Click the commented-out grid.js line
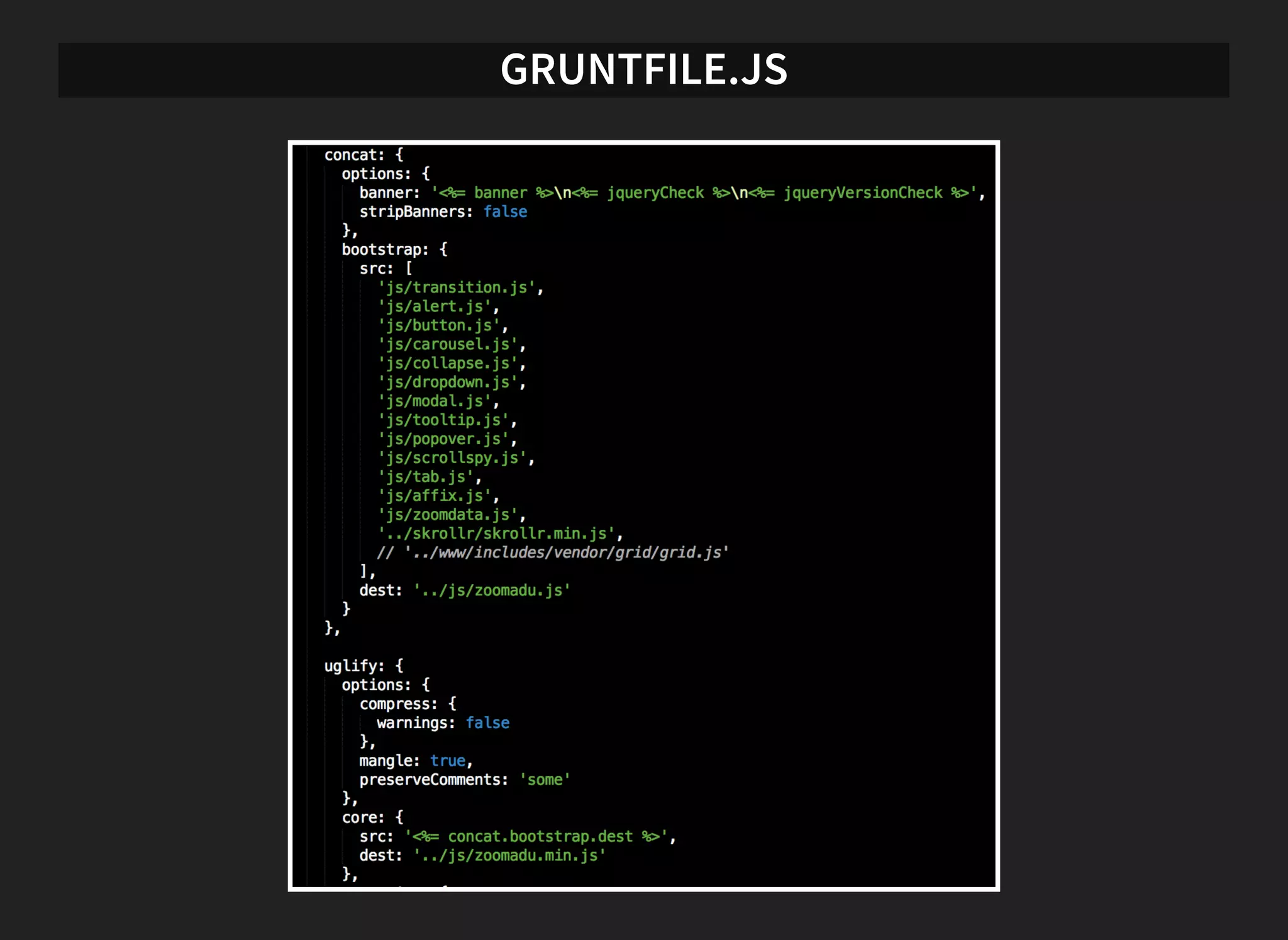This screenshot has width=1288, height=940. point(553,552)
